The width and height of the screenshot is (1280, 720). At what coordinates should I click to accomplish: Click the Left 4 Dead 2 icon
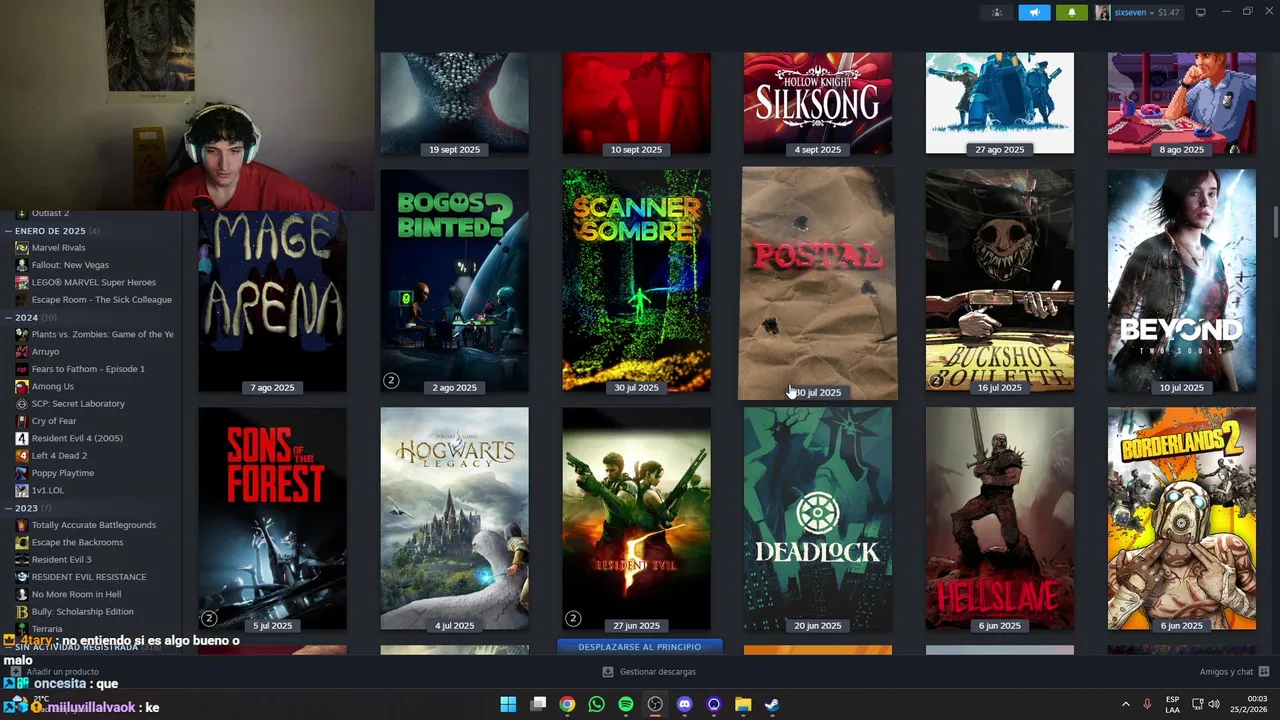[x=22, y=455]
